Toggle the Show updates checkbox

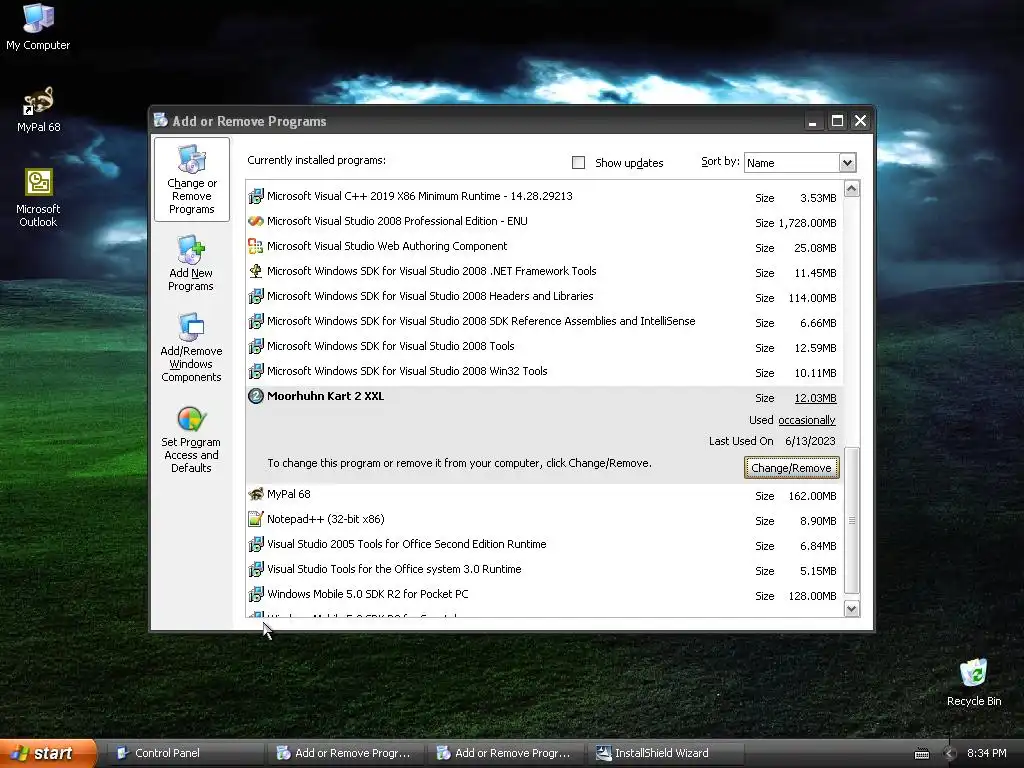tap(579, 163)
